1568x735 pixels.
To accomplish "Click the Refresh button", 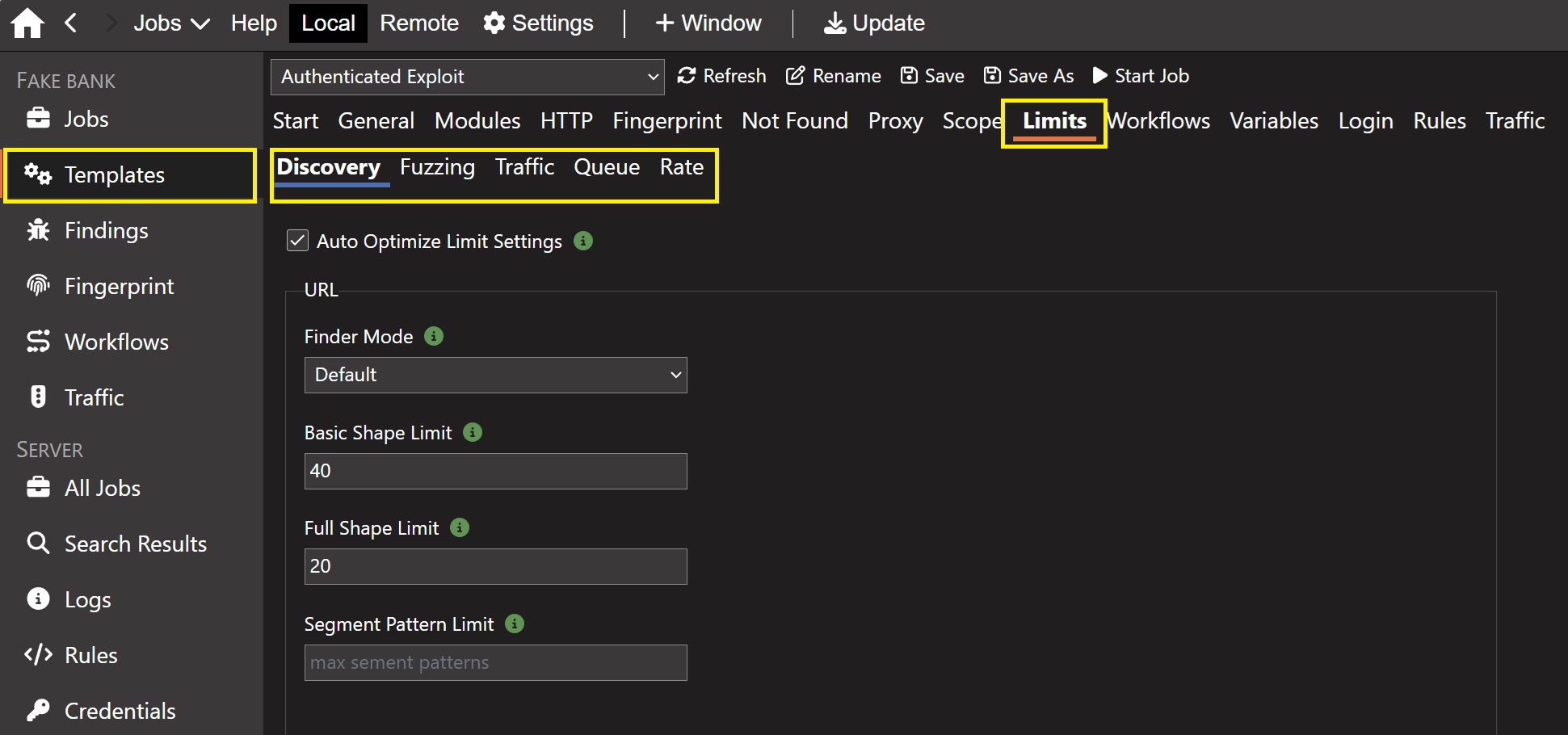I will pos(721,76).
